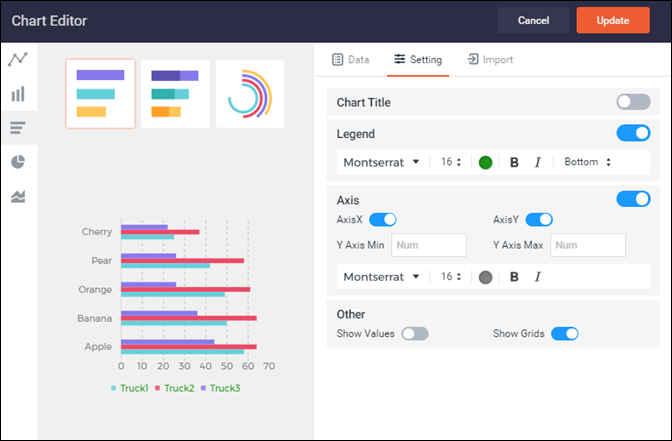Click the Y Axis Min input
The width and height of the screenshot is (672, 441).
(429, 245)
